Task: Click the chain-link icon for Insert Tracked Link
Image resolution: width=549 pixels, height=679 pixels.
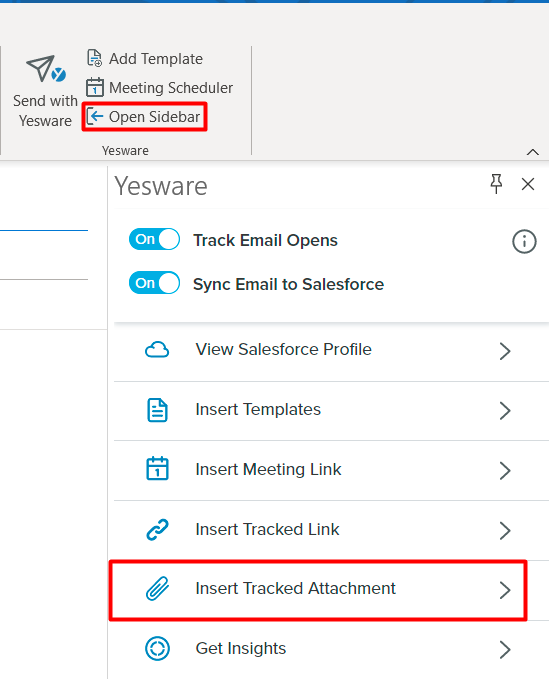Action: click(157, 530)
